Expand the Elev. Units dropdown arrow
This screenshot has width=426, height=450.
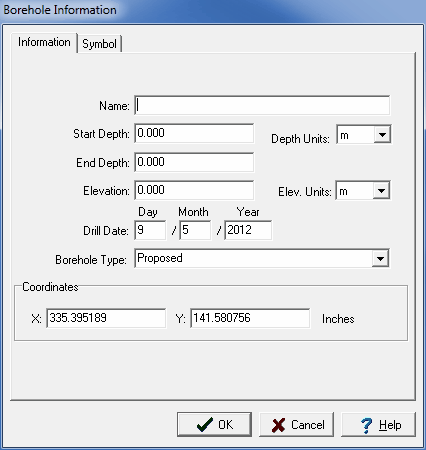381,191
